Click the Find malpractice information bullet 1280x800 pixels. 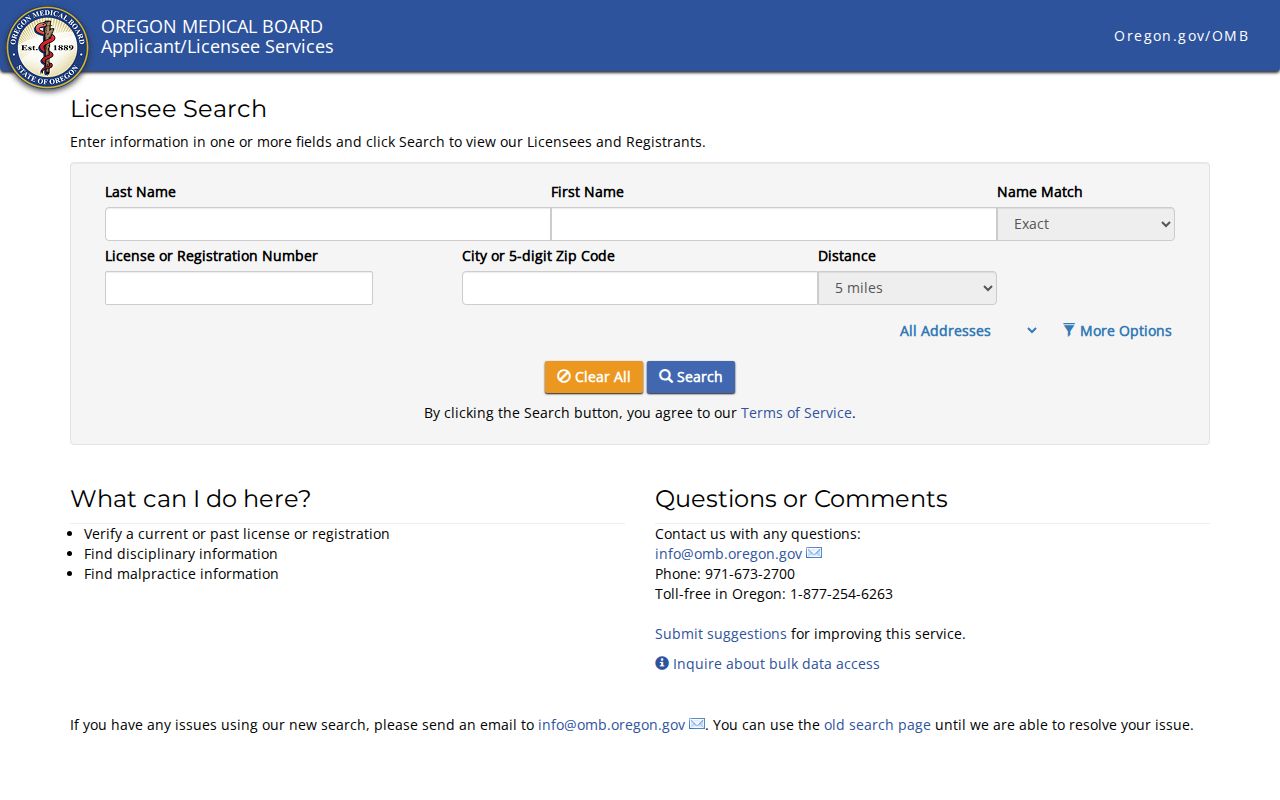(x=181, y=574)
